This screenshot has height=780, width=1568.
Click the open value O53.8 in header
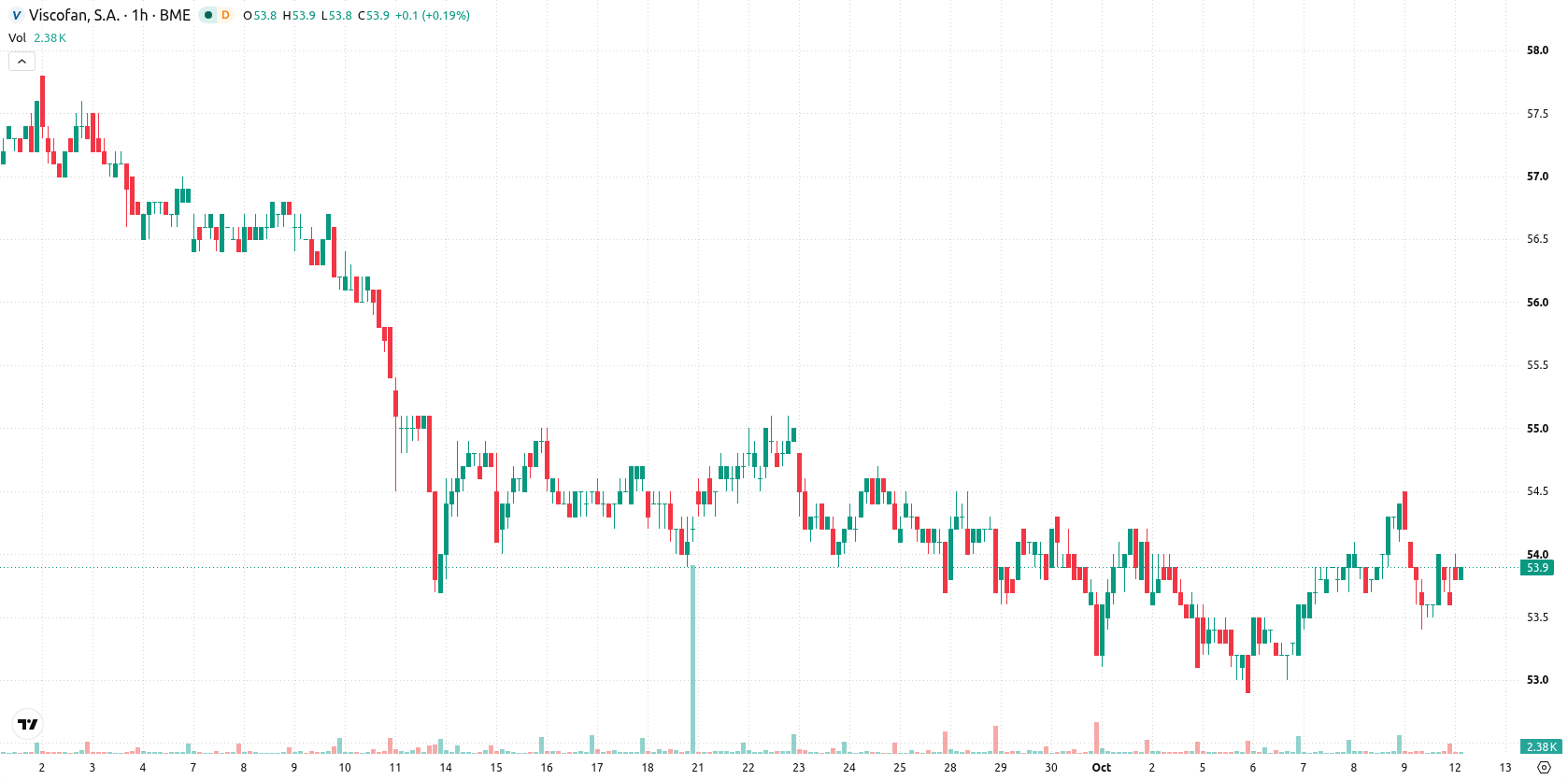point(260,16)
